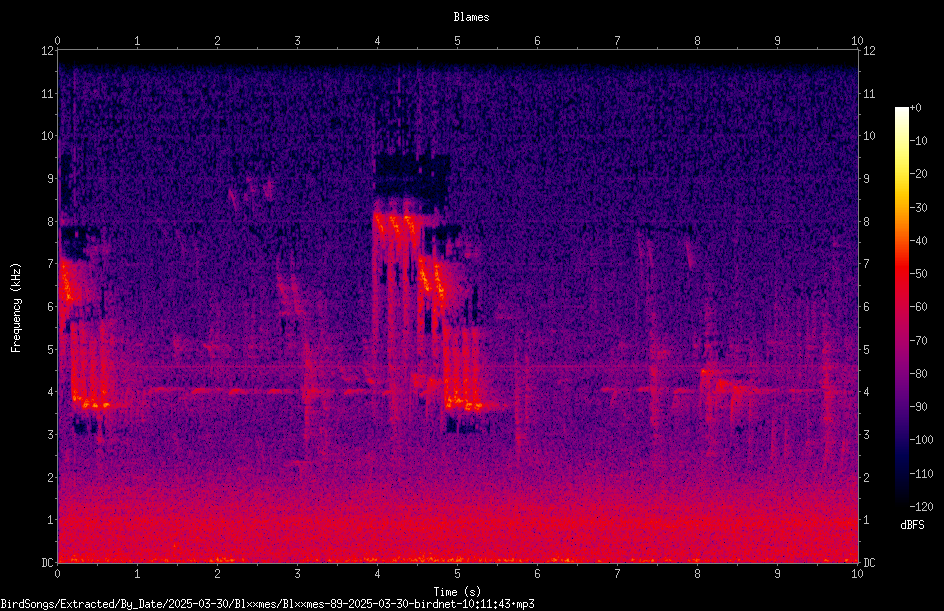
Task: Select the 'Frequency (kHz)' axis label
Action: click(x=16, y=307)
